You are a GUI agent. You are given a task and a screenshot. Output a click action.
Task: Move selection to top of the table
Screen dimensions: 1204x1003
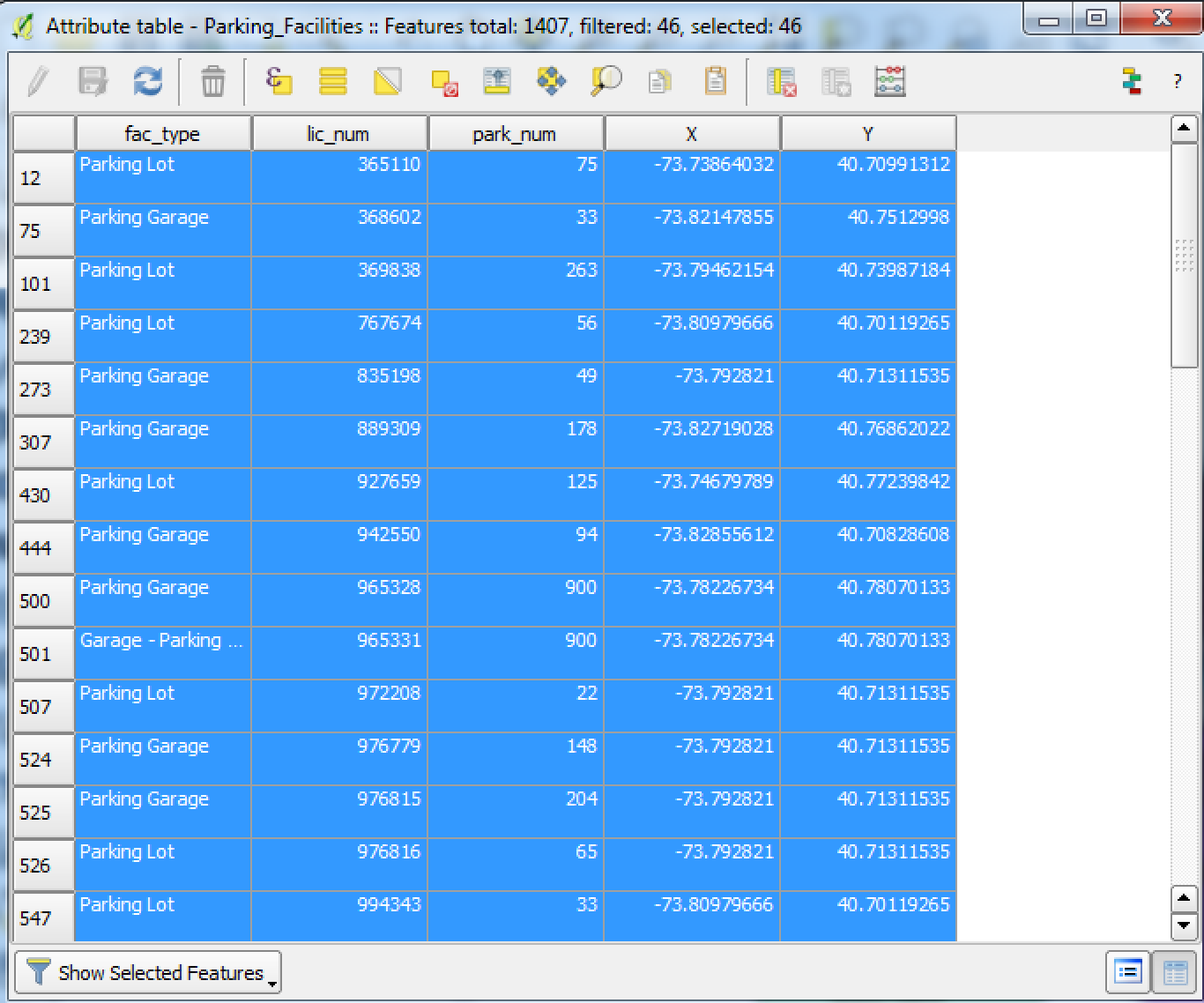(497, 82)
